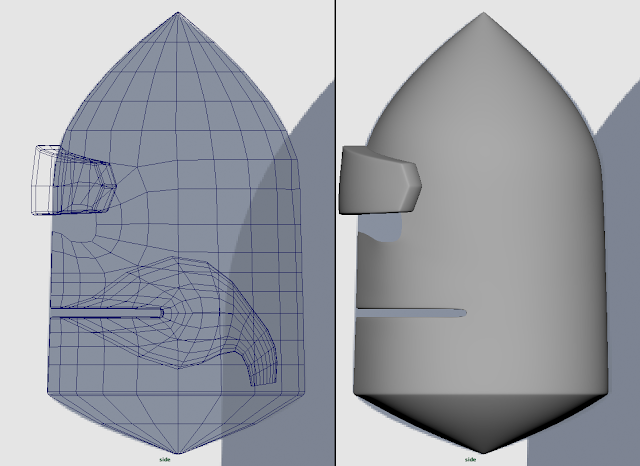Click the 'side' camera label under the wireframe view
640x466 pixels.
165,459
